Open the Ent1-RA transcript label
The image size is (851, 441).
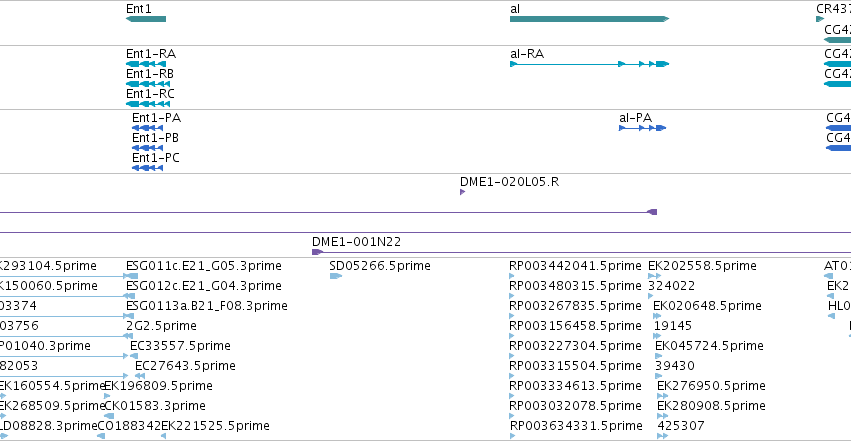click(x=151, y=54)
